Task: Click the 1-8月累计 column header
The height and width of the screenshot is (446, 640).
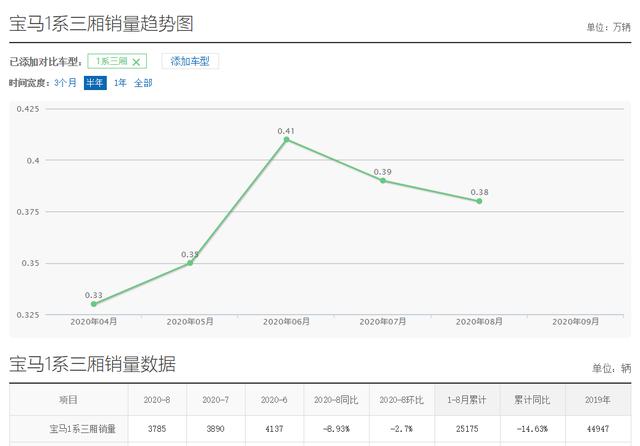Action: pyautogui.click(x=467, y=400)
